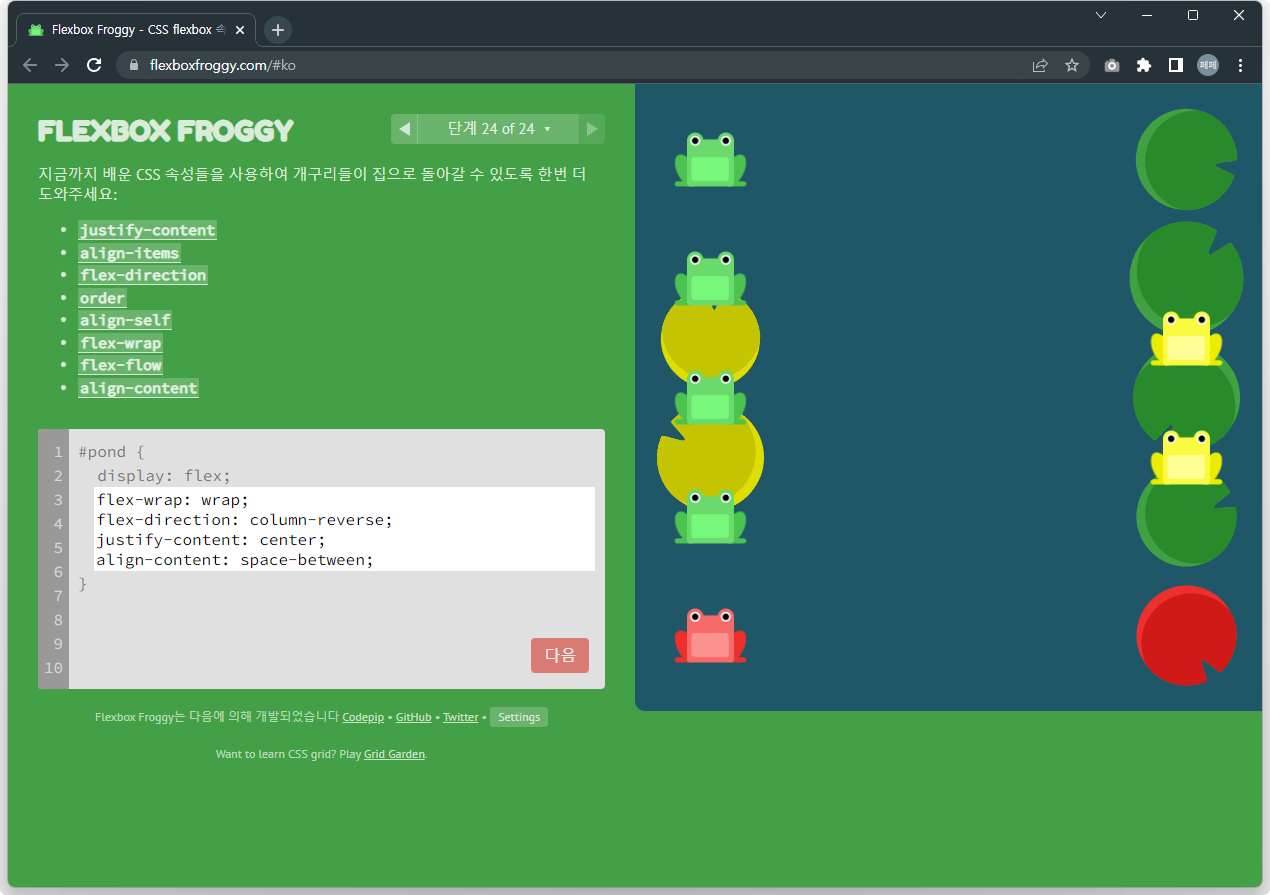Click the code line '#pond {'

point(112,452)
